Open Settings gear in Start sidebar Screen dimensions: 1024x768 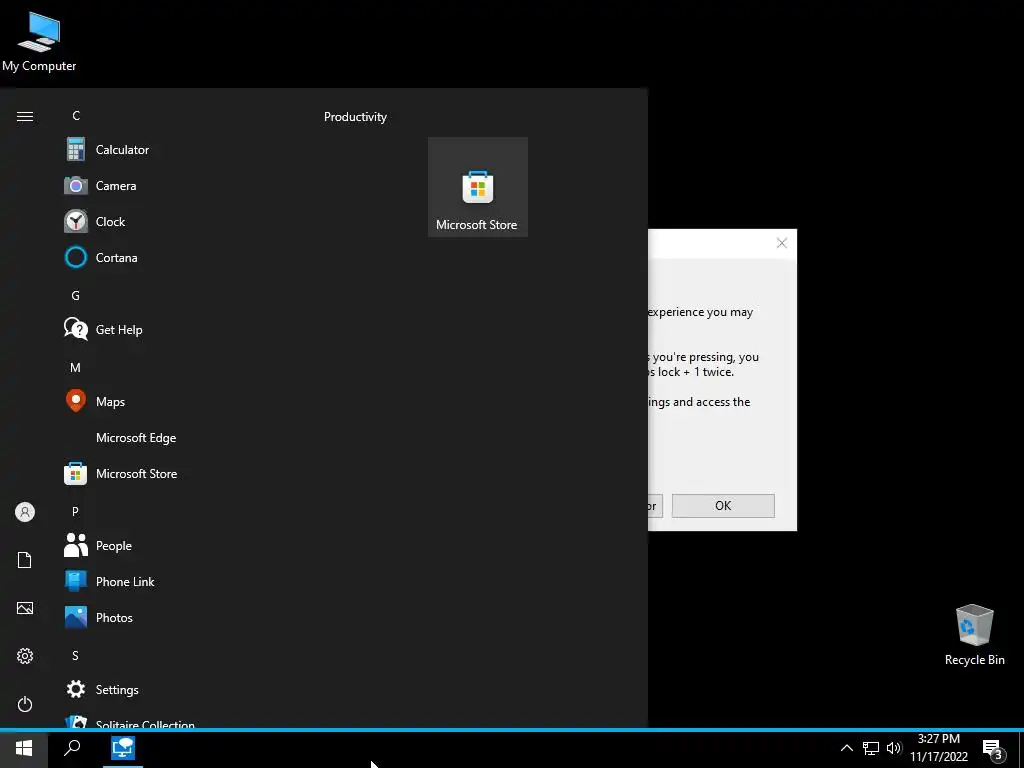click(25, 656)
